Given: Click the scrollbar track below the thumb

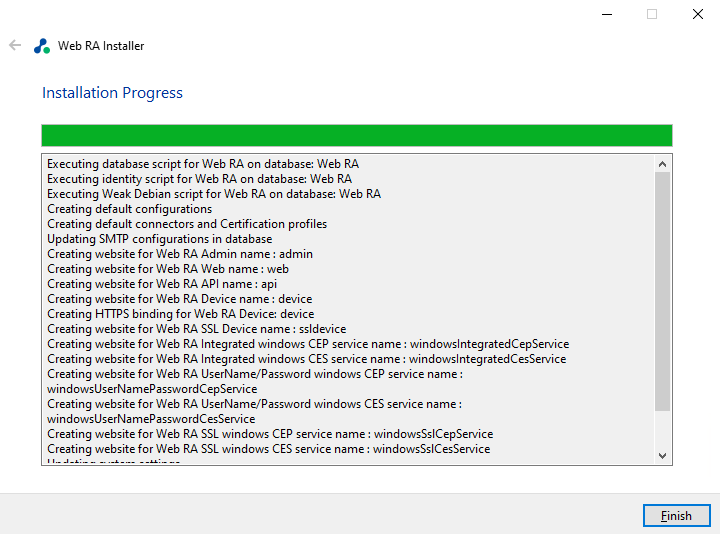Looking at the screenshot, I should (x=662, y=430).
